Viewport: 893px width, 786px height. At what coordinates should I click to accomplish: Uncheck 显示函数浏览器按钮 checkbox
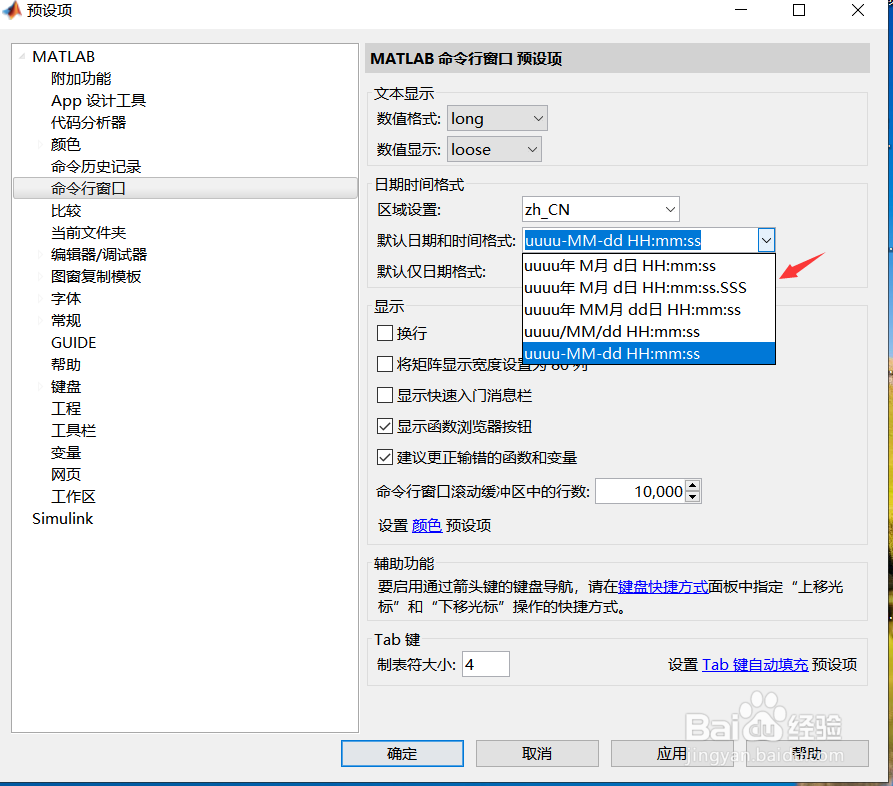click(385, 426)
